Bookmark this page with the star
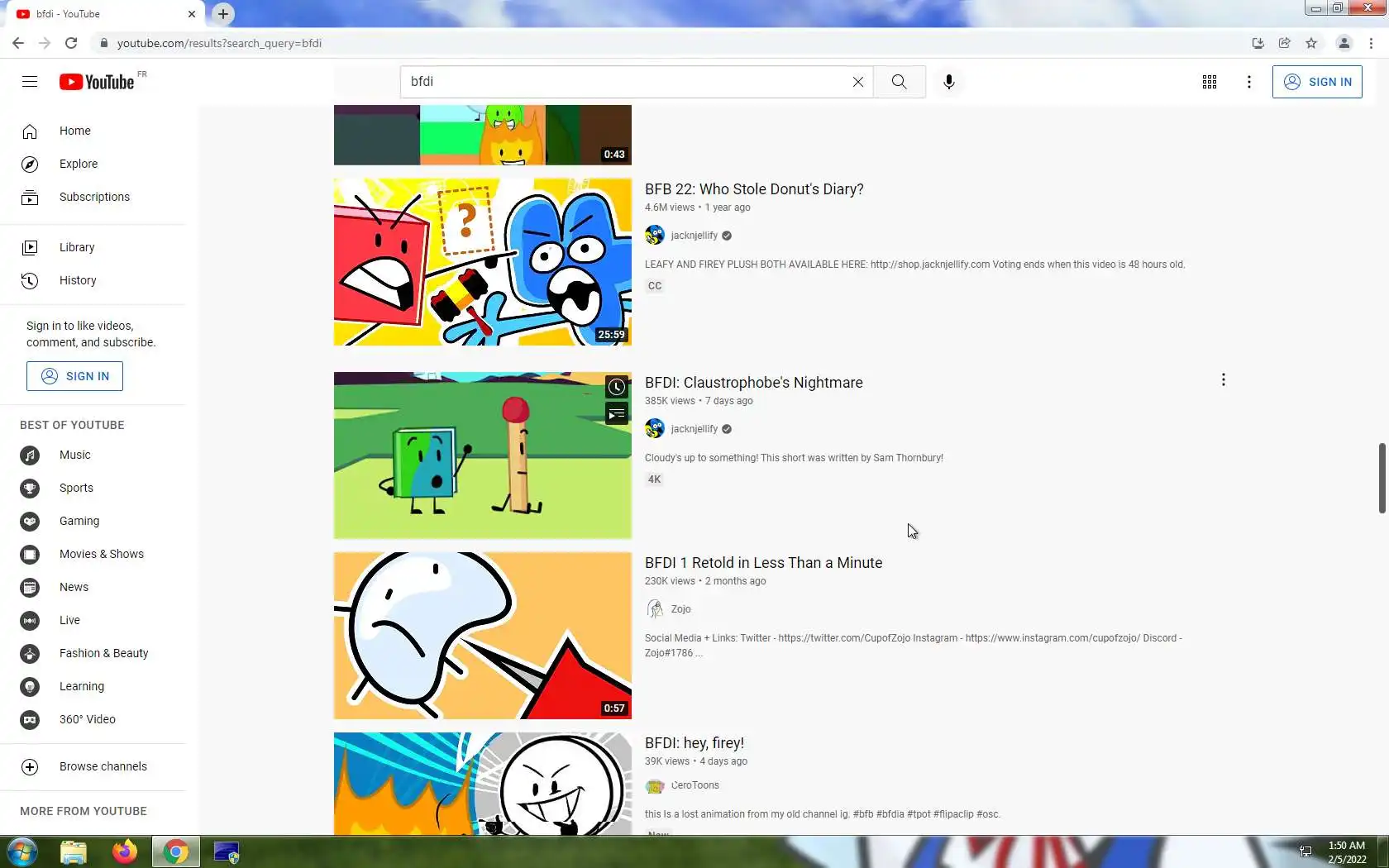 (1311, 43)
